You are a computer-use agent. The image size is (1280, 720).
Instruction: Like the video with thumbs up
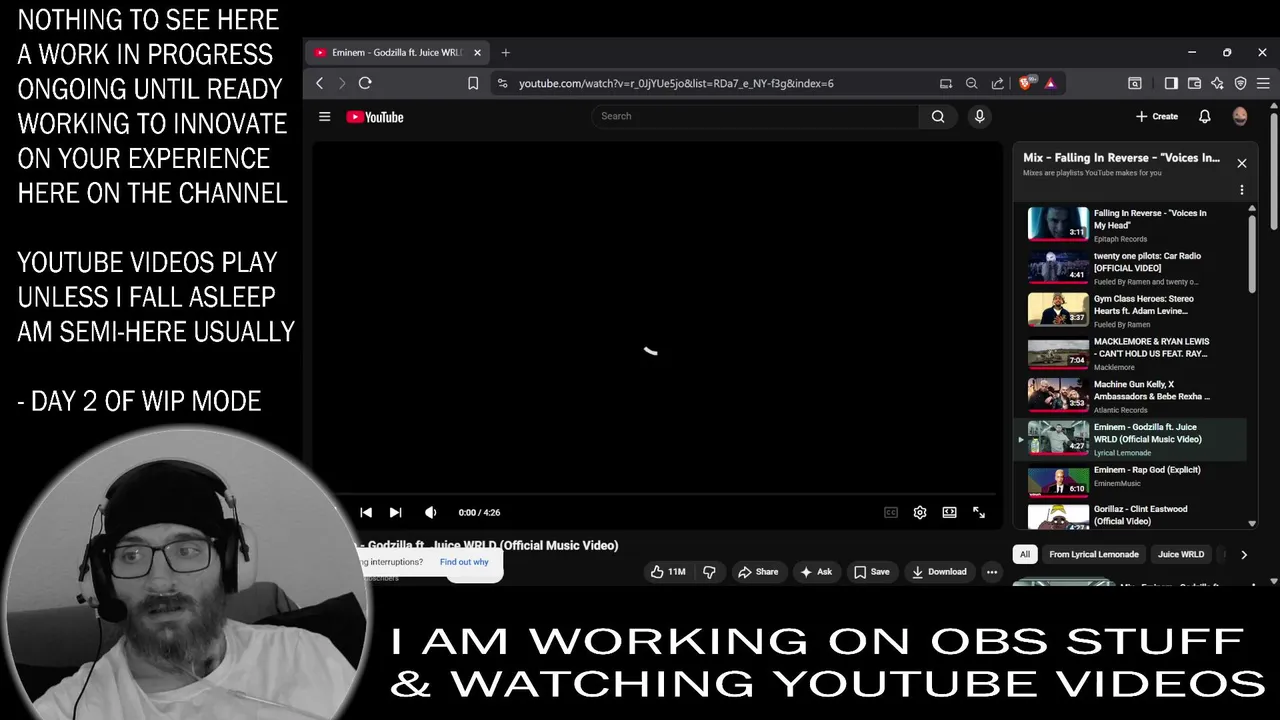tap(668, 572)
